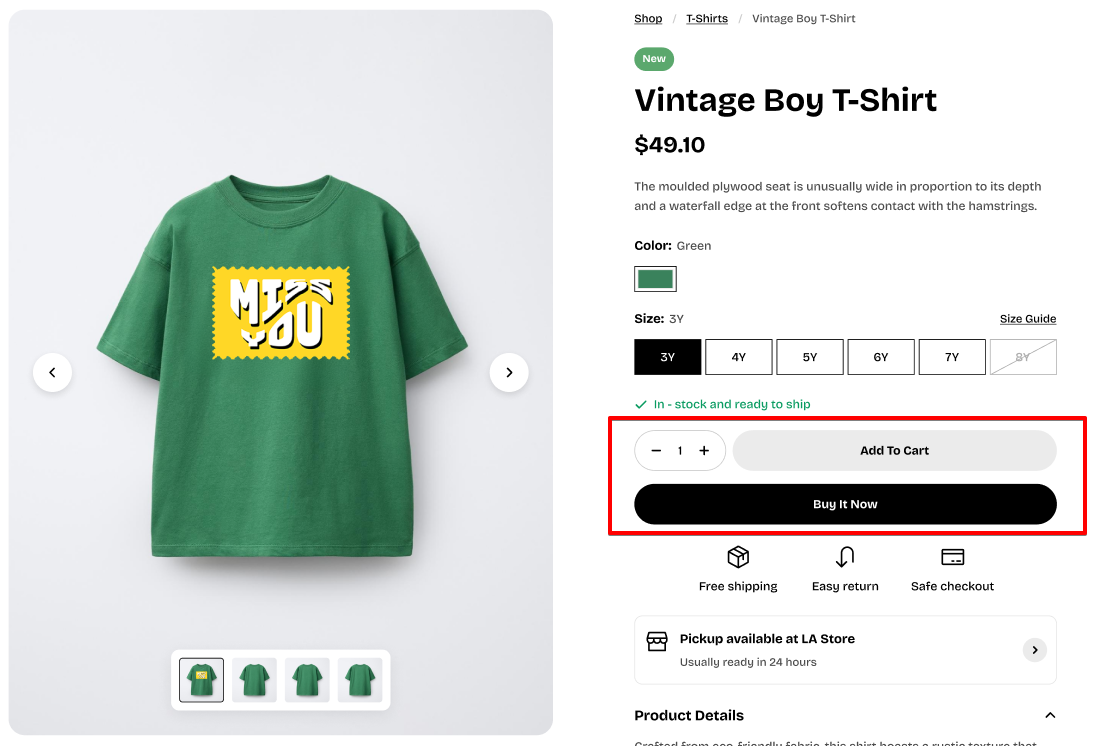Select size 5Y
1097x746 pixels.
(810, 357)
